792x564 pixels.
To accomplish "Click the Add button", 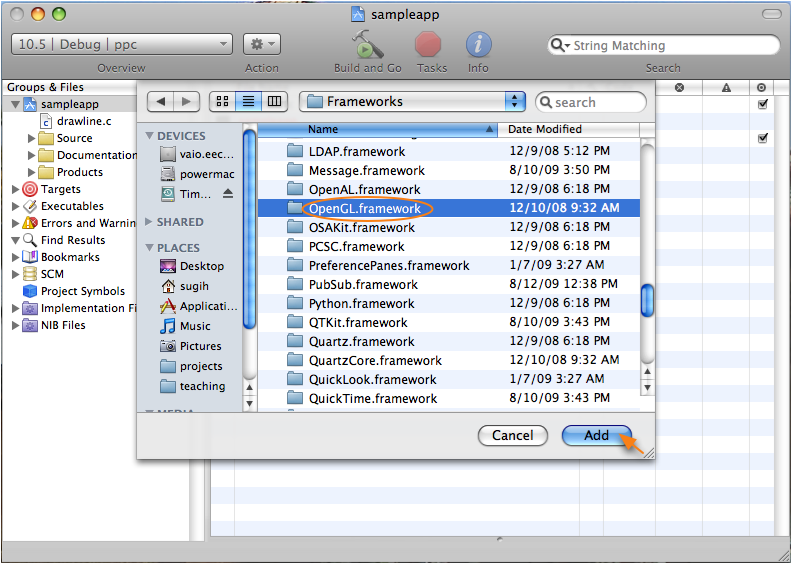I will (597, 436).
